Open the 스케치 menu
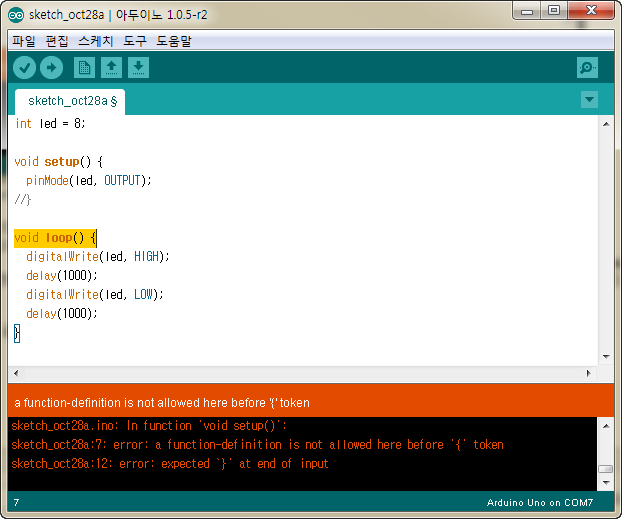 coord(96,41)
